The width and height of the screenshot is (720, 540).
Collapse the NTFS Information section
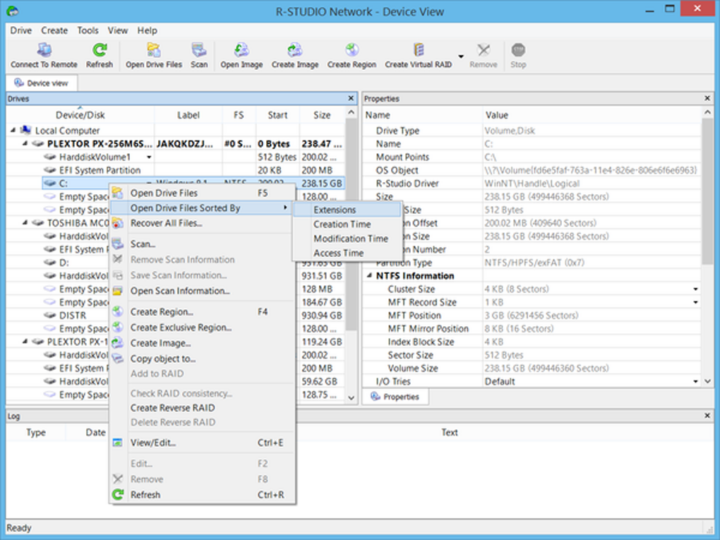(369, 276)
